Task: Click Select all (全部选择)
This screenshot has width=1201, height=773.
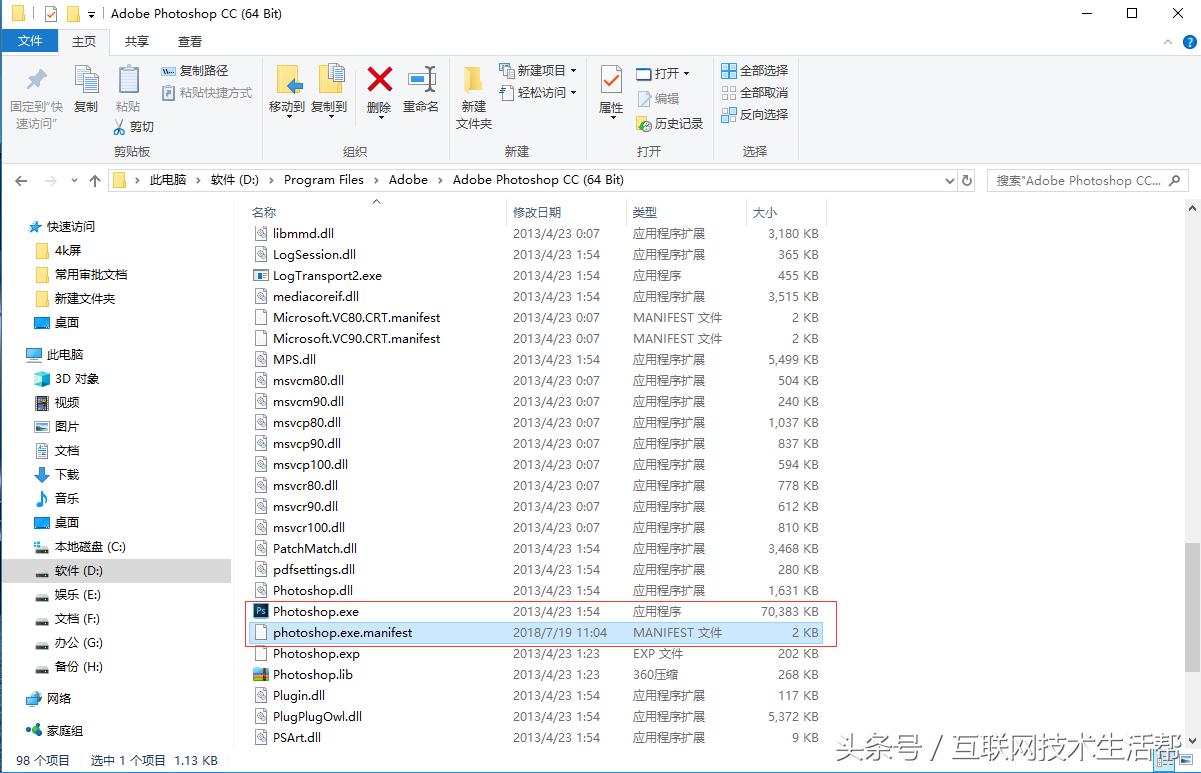Action: (x=755, y=71)
